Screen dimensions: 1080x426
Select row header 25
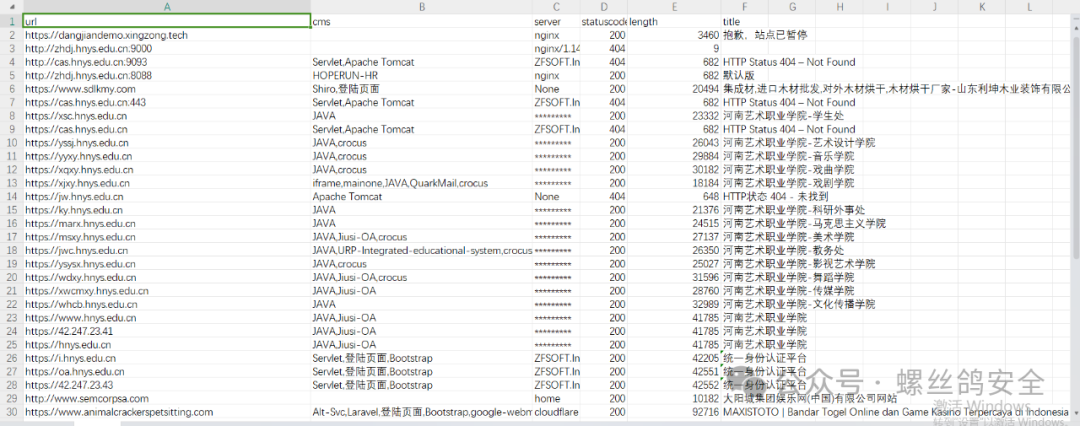[x=11, y=345]
